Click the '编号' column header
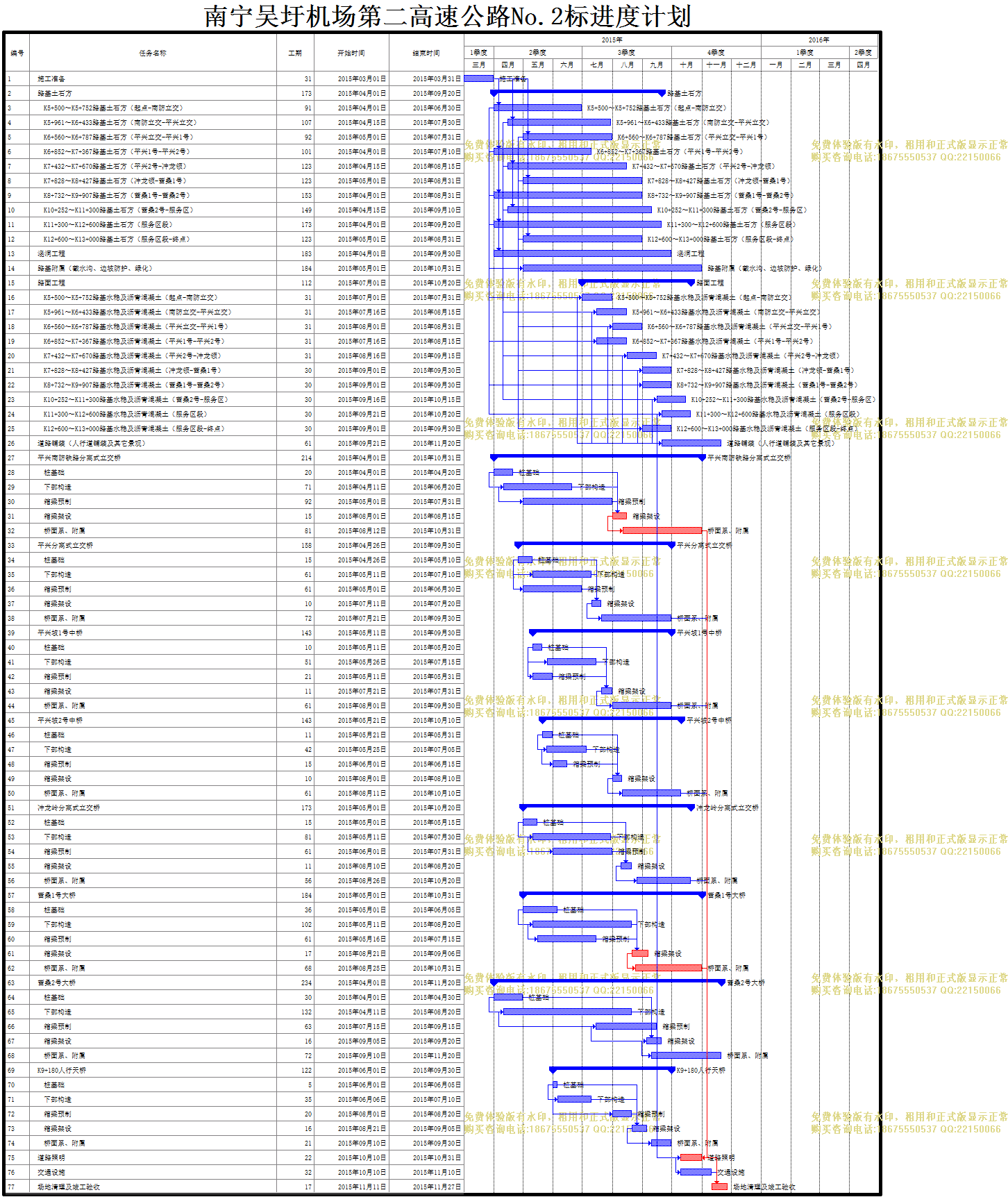The width and height of the screenshot is (1008, 1197). pyautogui.click(x=17, y=53)
